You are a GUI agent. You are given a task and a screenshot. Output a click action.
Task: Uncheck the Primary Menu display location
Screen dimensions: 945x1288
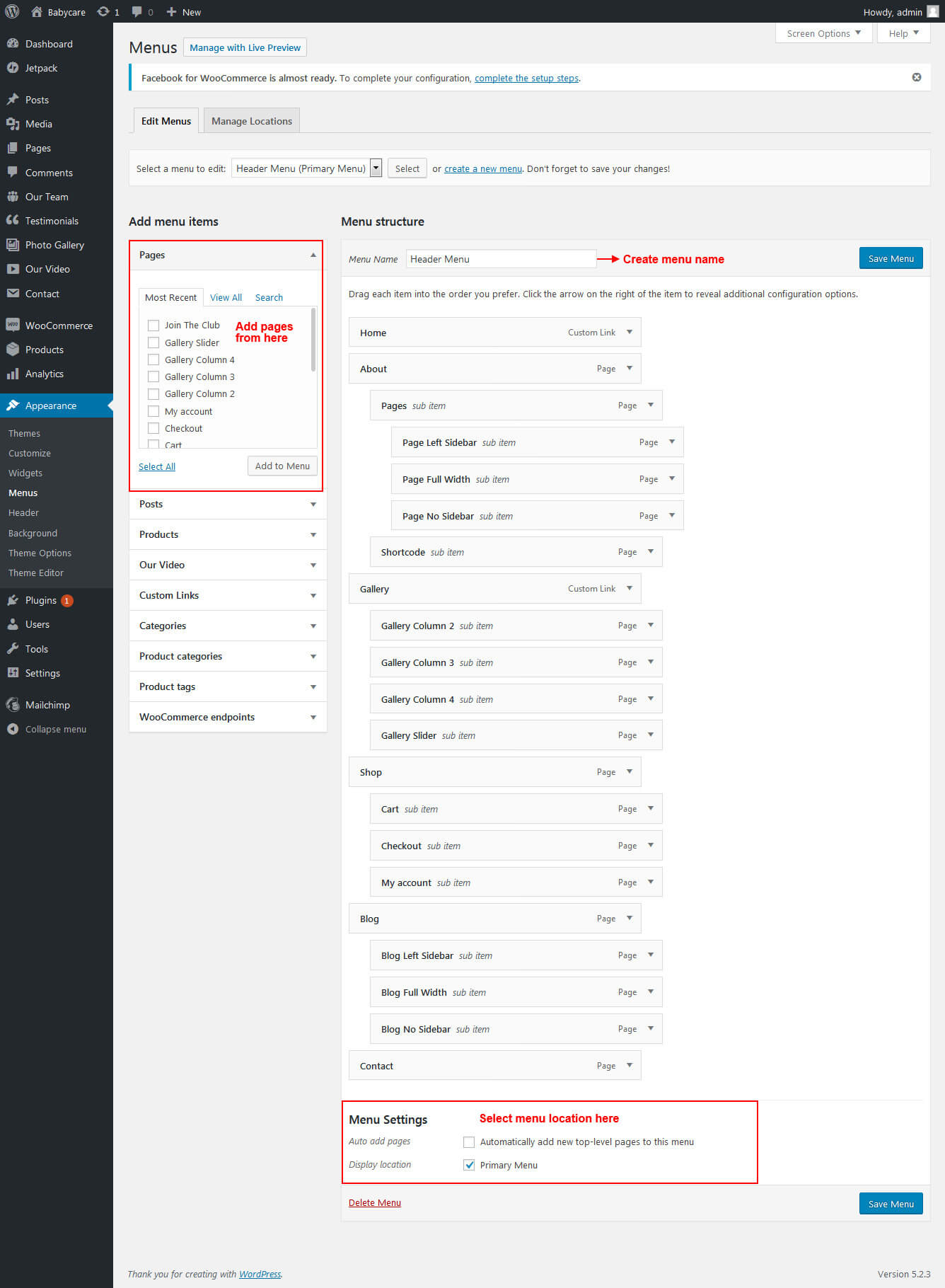coord(469,1165)
